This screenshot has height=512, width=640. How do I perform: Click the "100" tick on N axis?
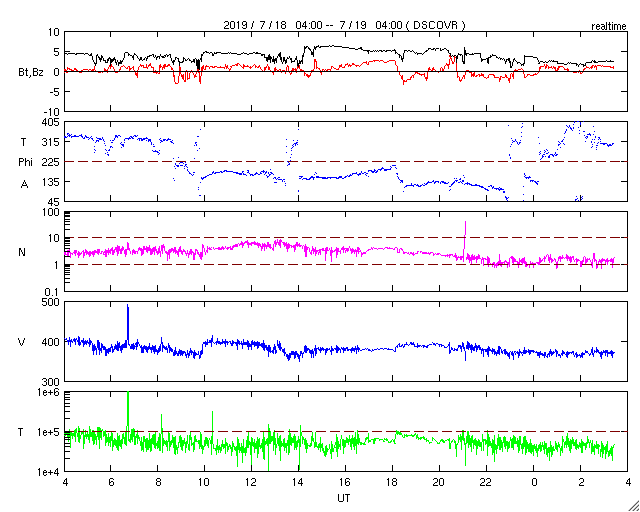tap(52, 212)
